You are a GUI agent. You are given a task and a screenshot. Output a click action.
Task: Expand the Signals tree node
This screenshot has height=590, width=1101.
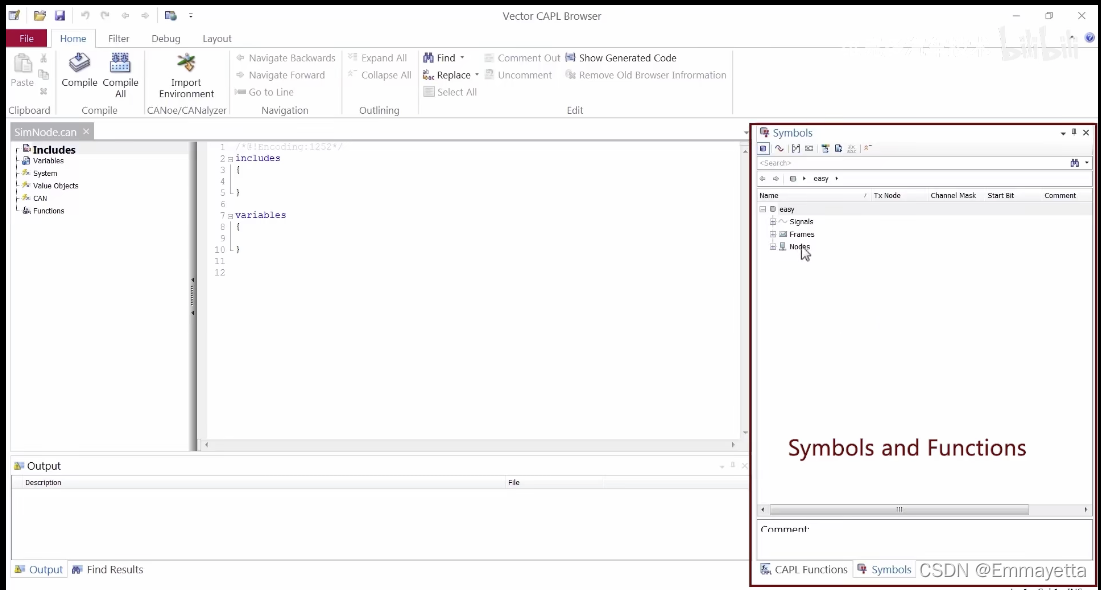pyautogui.click(x=773, y=221)
